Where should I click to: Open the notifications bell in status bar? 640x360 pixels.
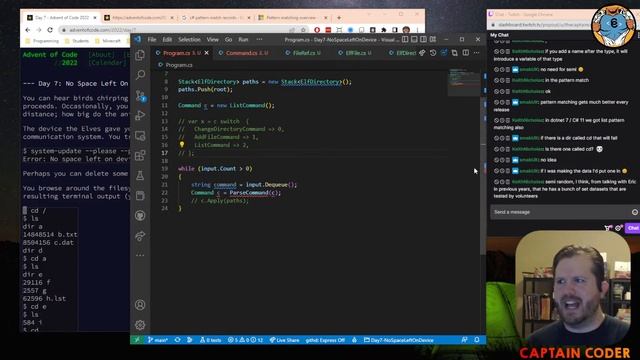coord(477,340)
